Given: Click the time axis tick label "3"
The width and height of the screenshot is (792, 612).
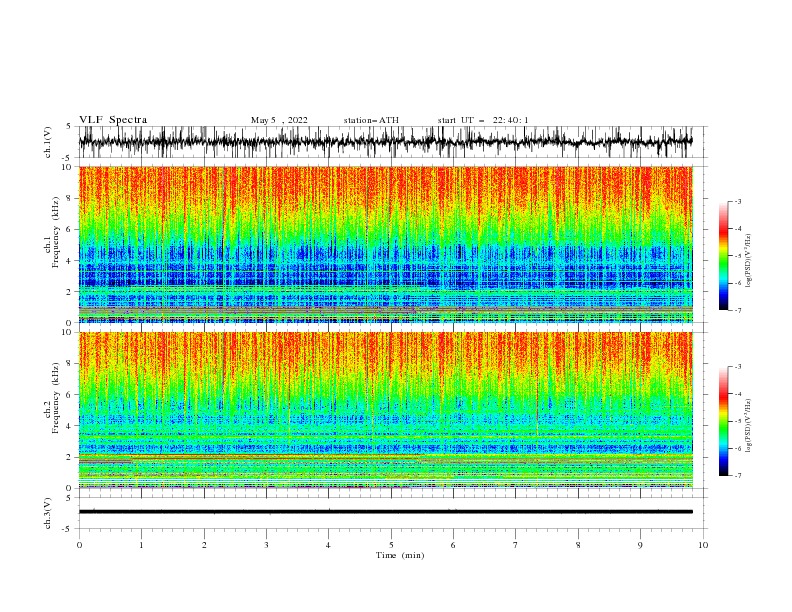Looking at the screenshot, I should coord(266,545).
